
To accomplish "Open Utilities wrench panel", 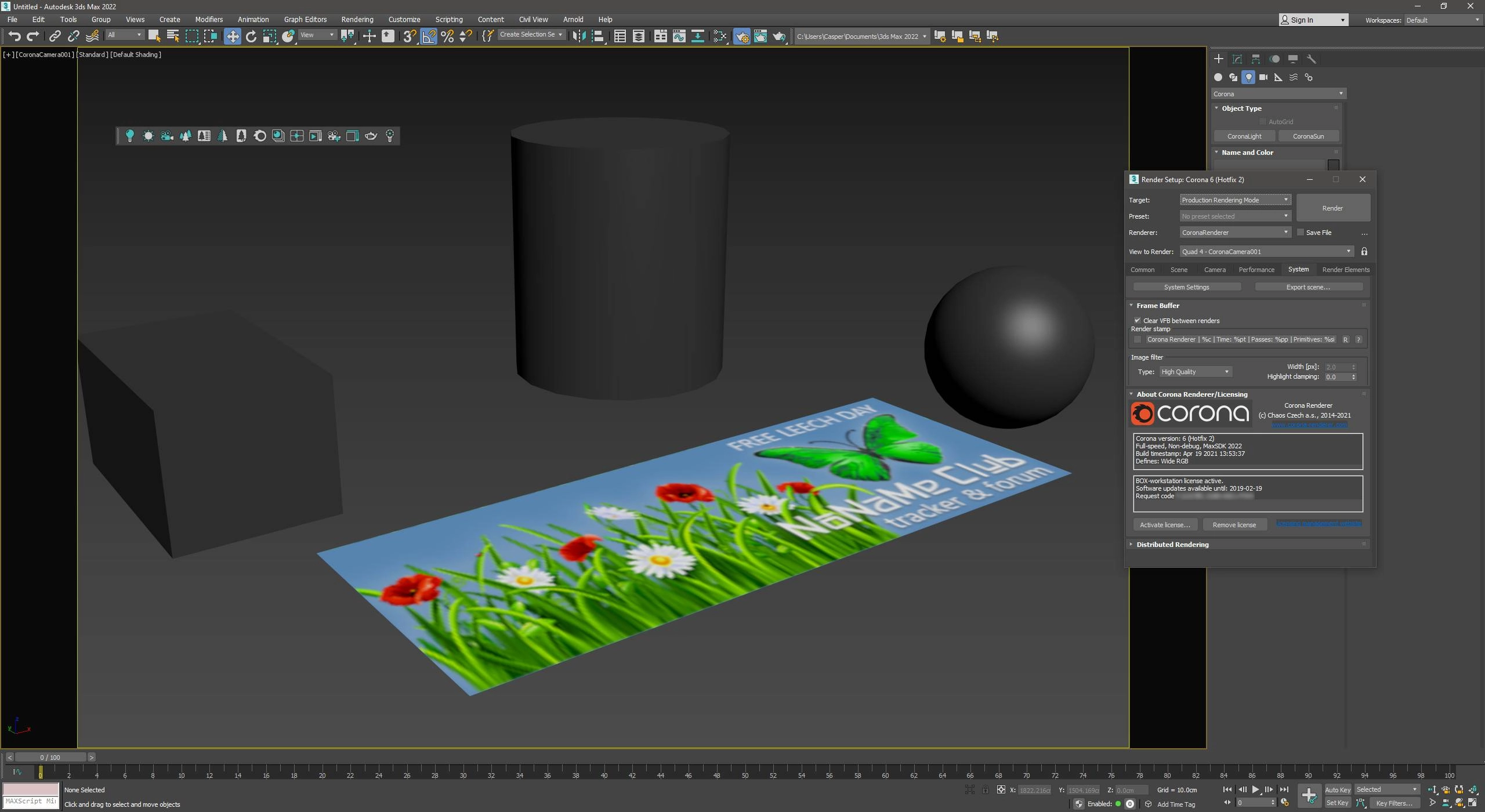I will (1311, 59).
